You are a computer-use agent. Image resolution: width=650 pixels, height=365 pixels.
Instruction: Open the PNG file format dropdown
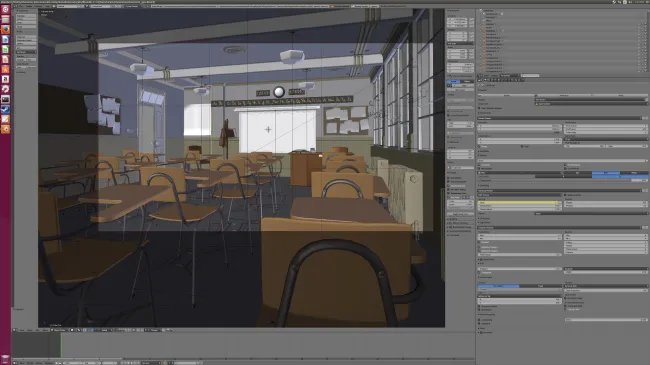tap(520, 173)
